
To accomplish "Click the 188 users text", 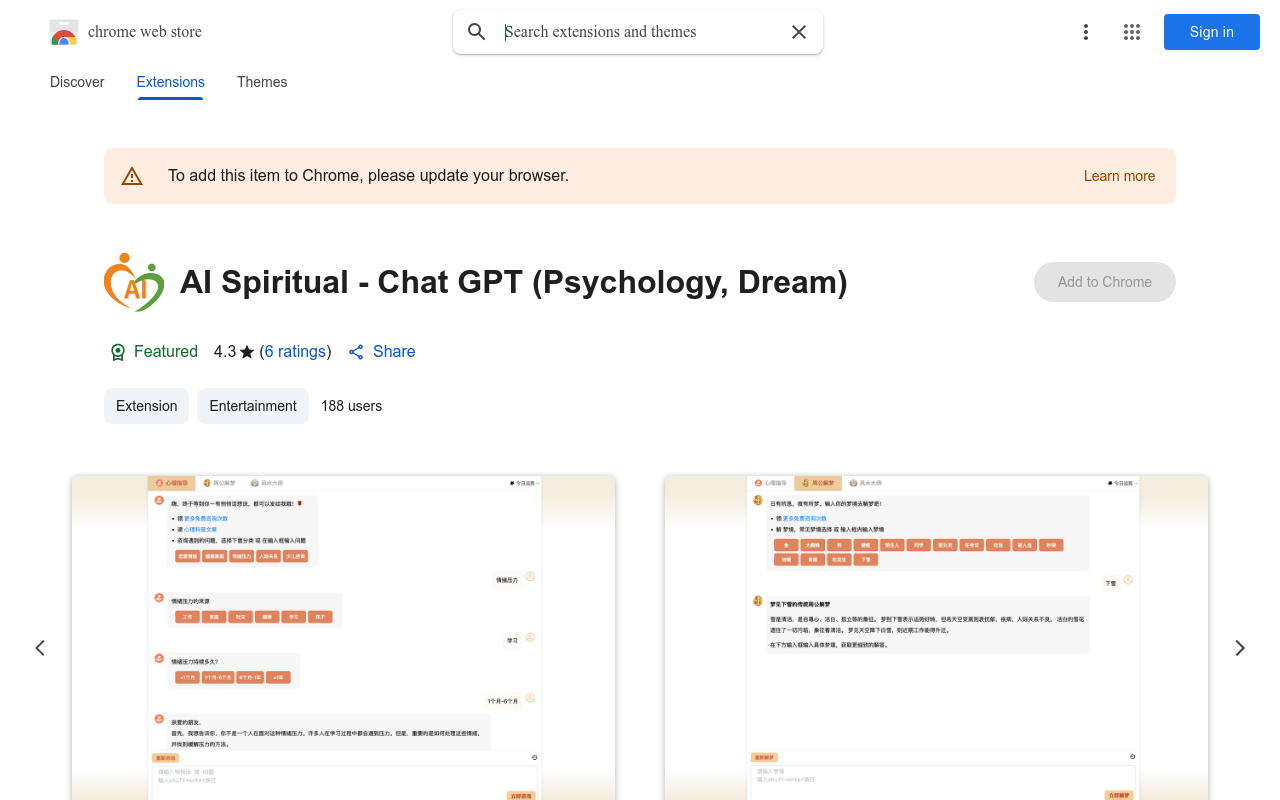I will 351,406.
